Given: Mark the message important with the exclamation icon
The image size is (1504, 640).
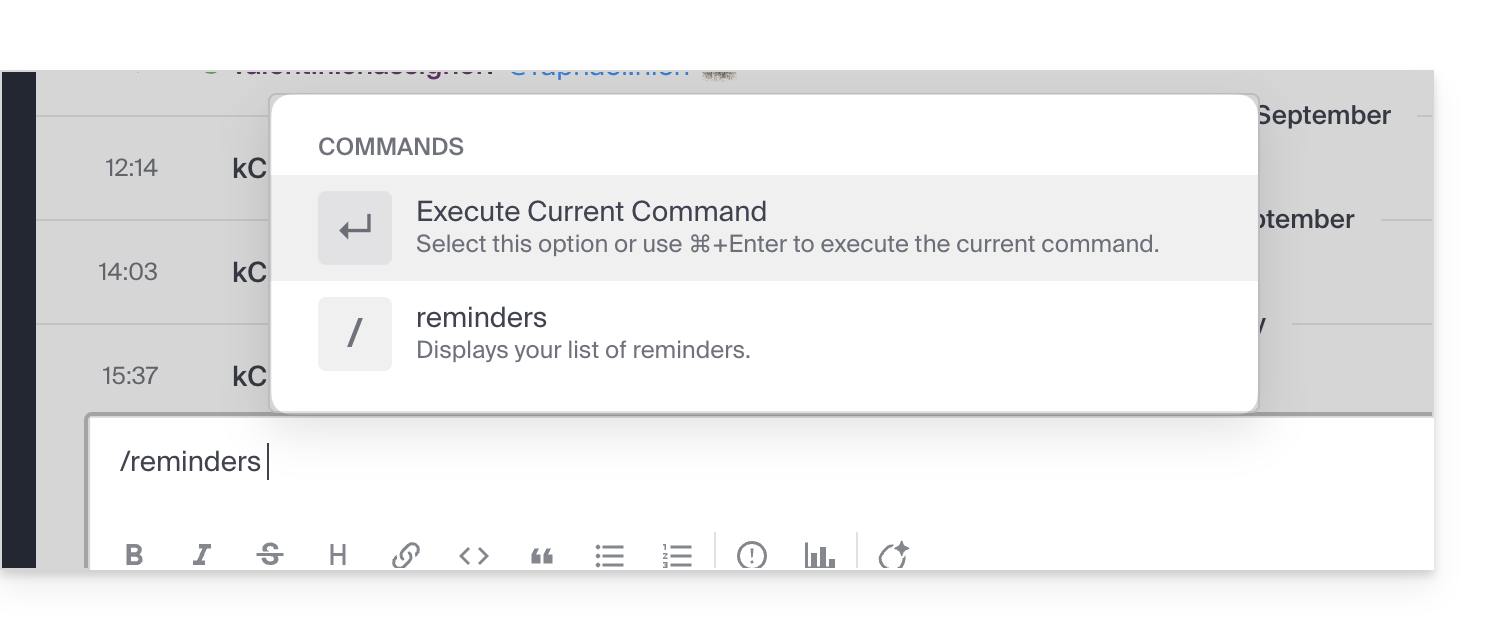Looking at the screenshot, I should click(x=752, y=555).
